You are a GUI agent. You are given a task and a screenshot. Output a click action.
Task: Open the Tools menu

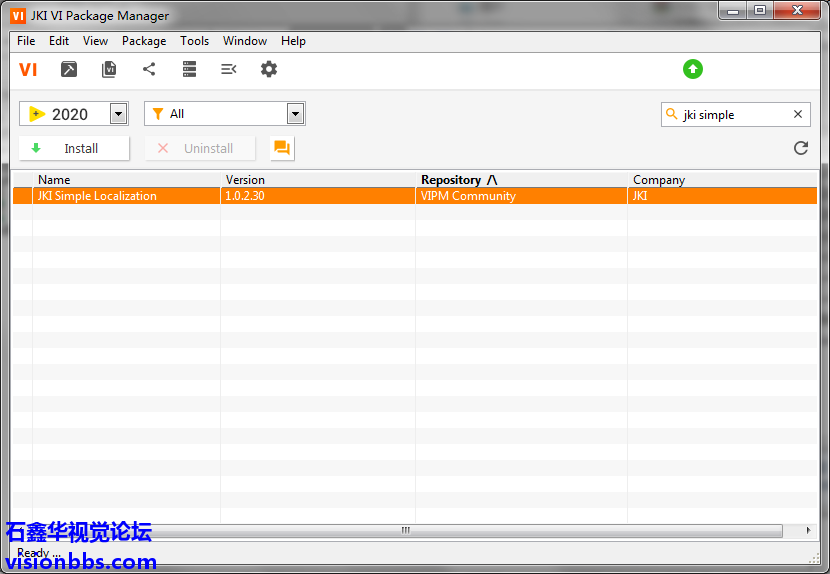[x=194, y=41]
